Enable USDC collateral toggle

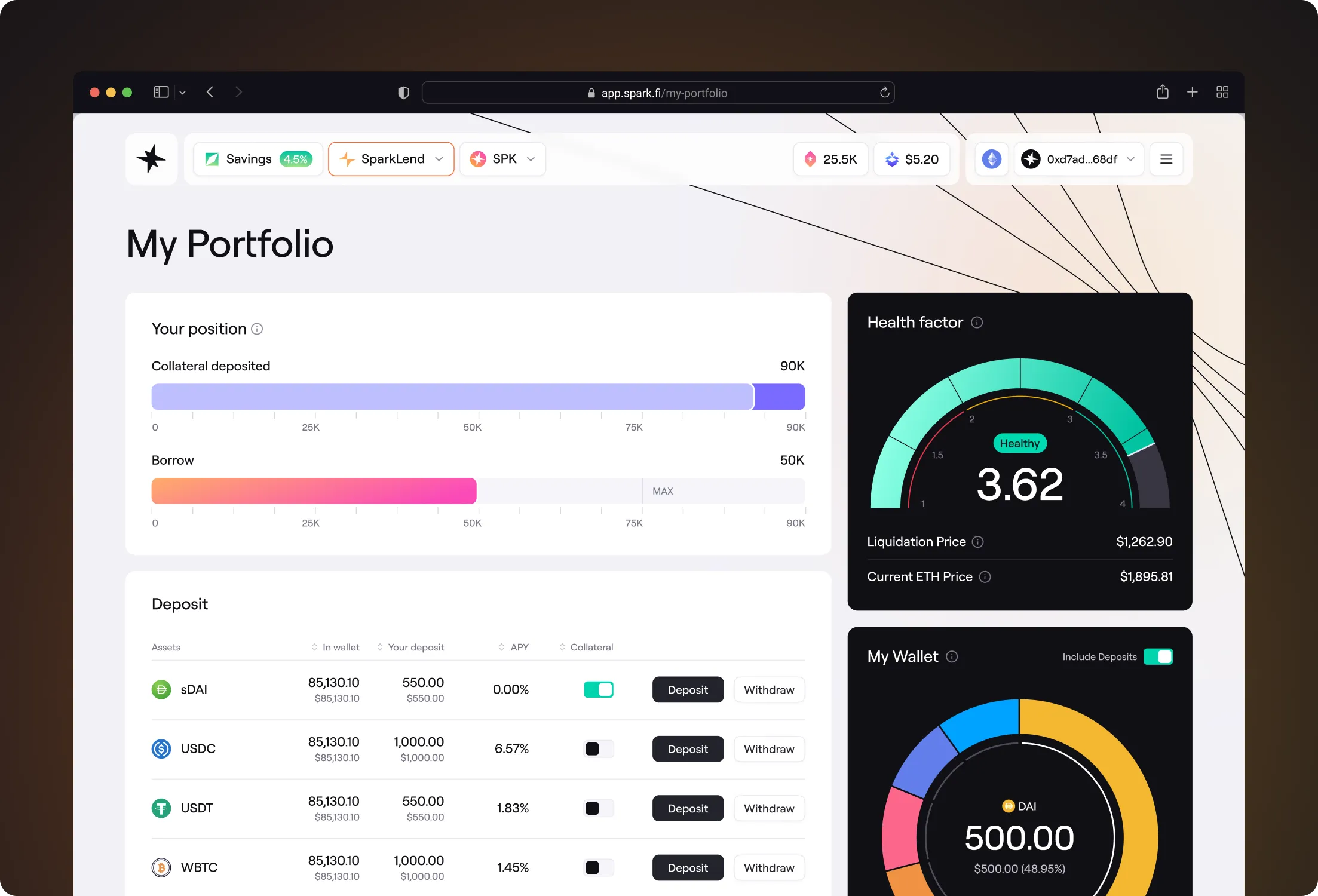[x=599, y=749]
